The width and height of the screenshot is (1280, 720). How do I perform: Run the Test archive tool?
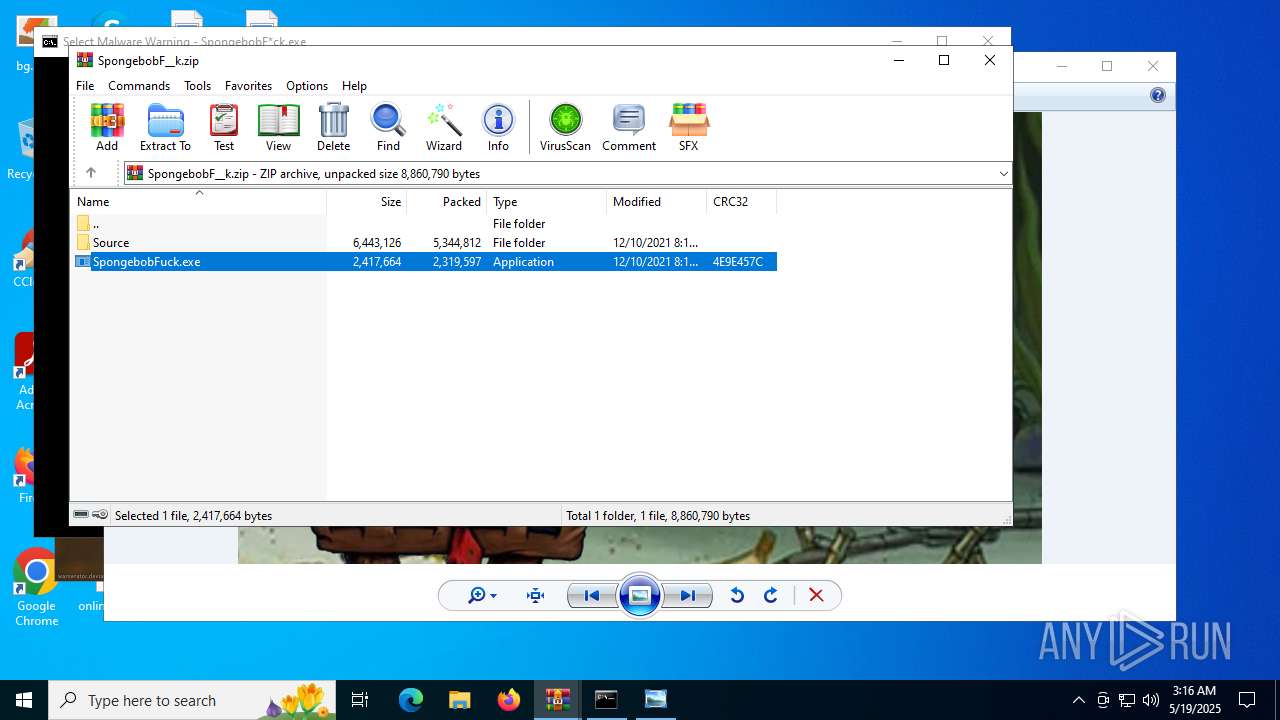[224, 127]
